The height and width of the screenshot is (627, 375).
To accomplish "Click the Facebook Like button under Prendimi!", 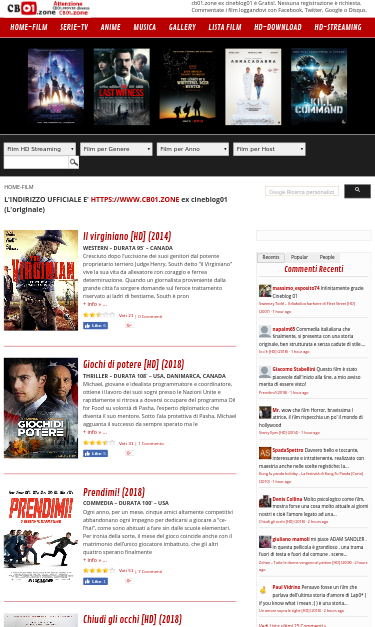I will coord(96,582).
